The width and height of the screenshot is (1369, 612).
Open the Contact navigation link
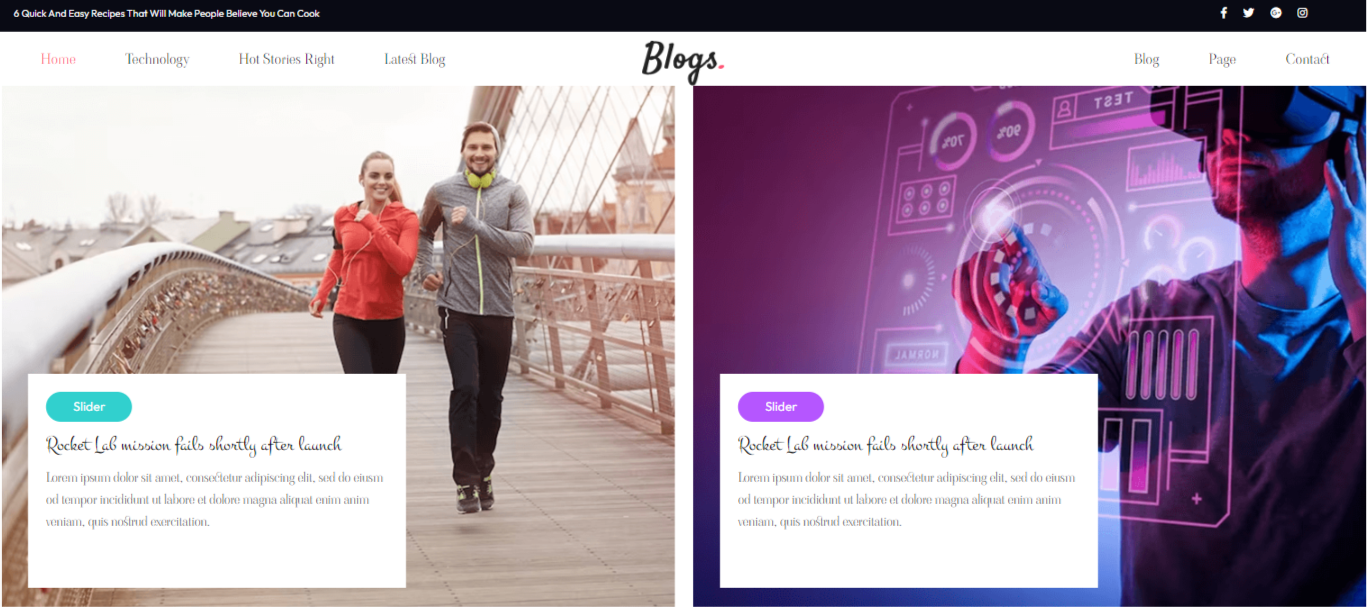[1307, 59]
